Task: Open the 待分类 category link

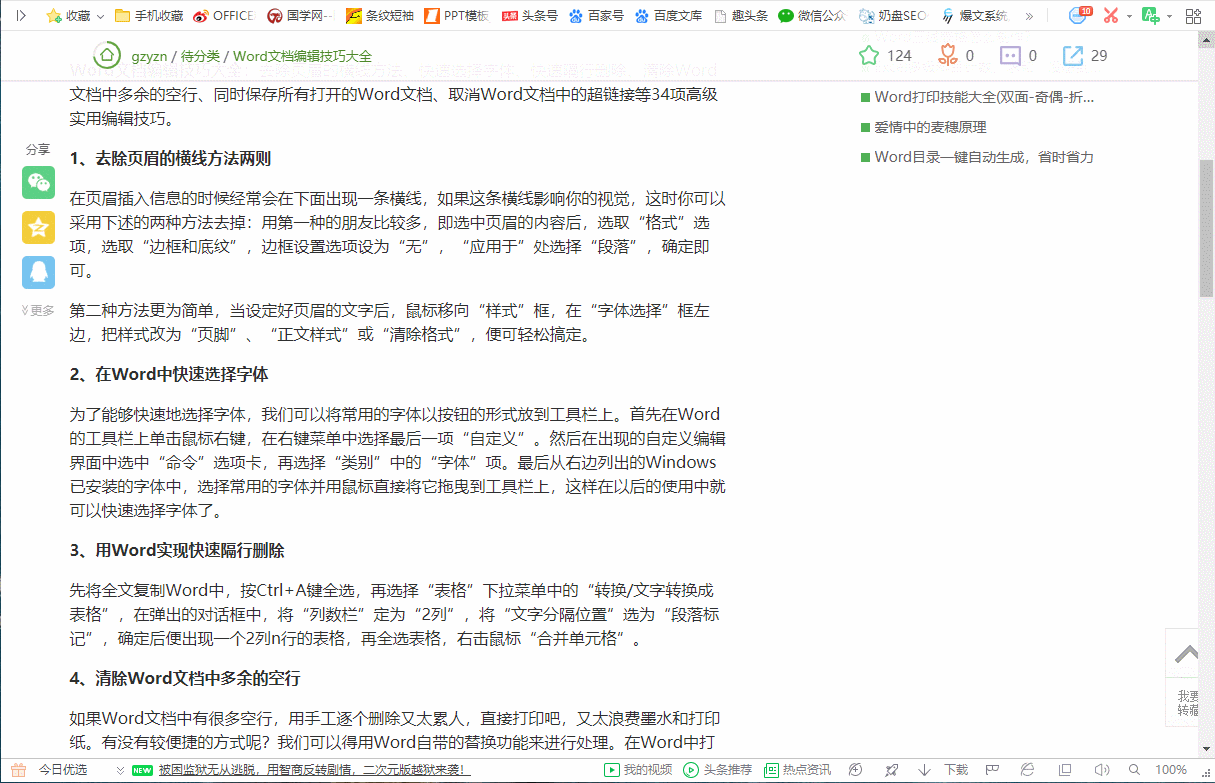Action: click(200, 56)
